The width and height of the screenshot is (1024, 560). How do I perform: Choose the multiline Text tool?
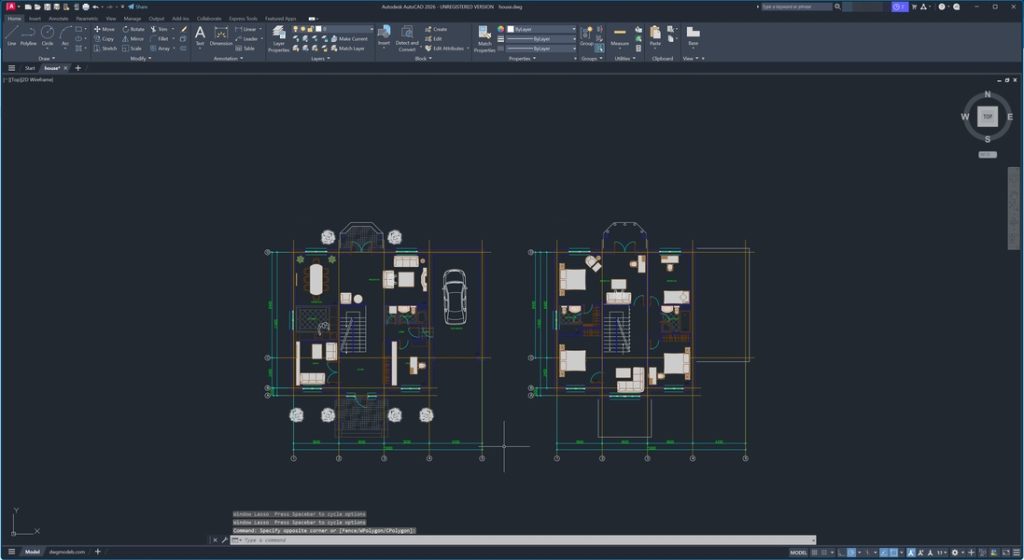click(x=200, y=35)
